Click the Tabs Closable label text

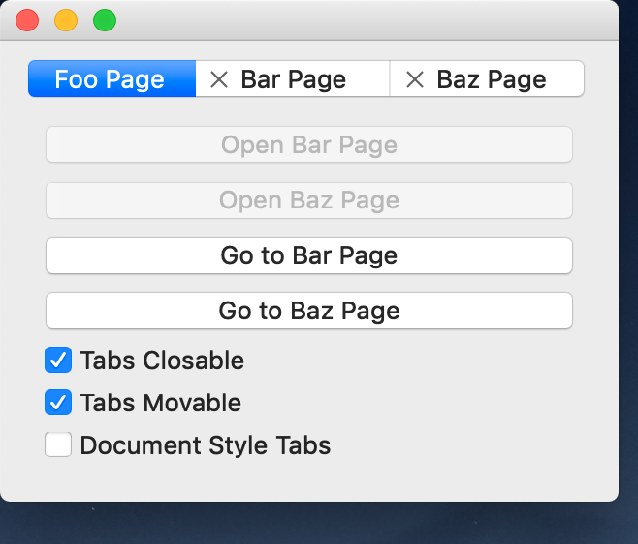[x=162, y=360]
